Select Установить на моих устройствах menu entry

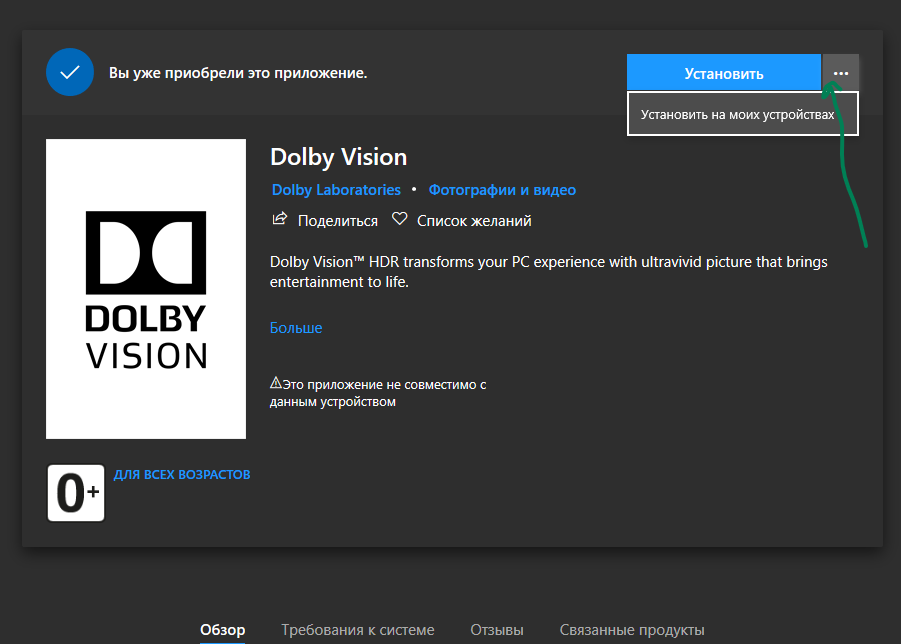(742, 114)
